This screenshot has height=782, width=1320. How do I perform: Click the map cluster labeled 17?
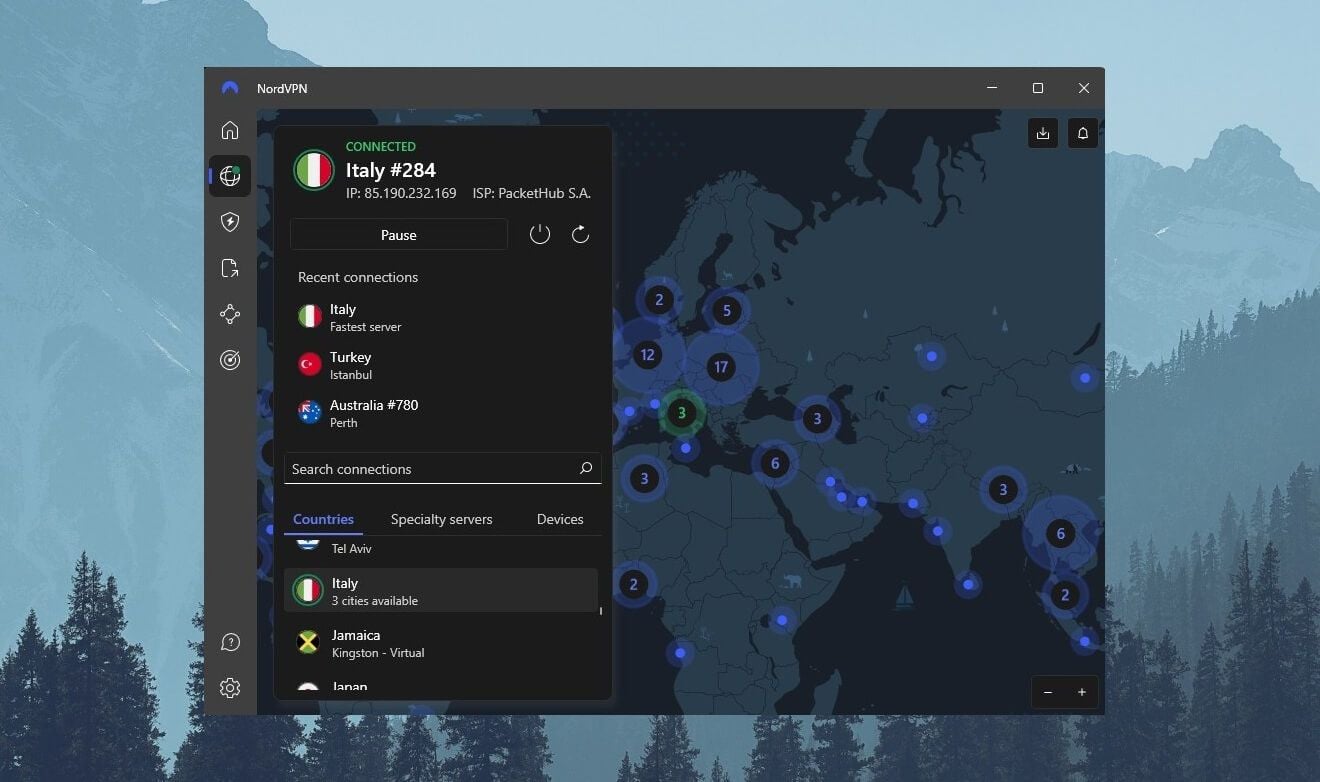[721, 367]
